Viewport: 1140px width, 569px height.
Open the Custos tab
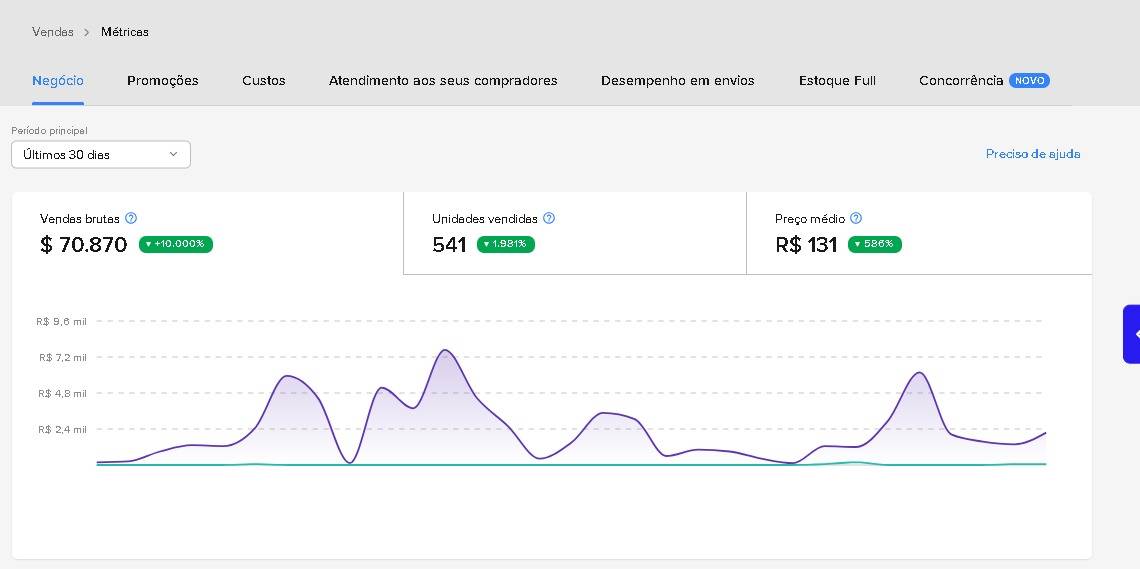click(x=264, y=80)
